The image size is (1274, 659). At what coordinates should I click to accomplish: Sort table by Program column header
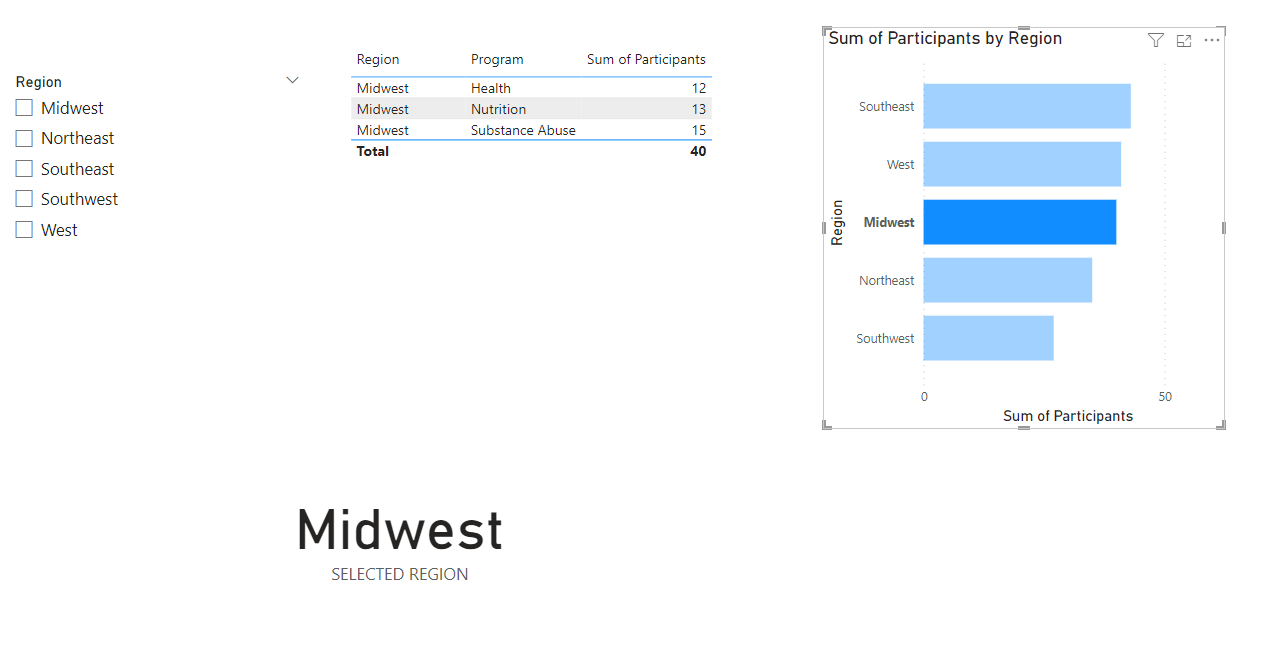tap(497, 59)
